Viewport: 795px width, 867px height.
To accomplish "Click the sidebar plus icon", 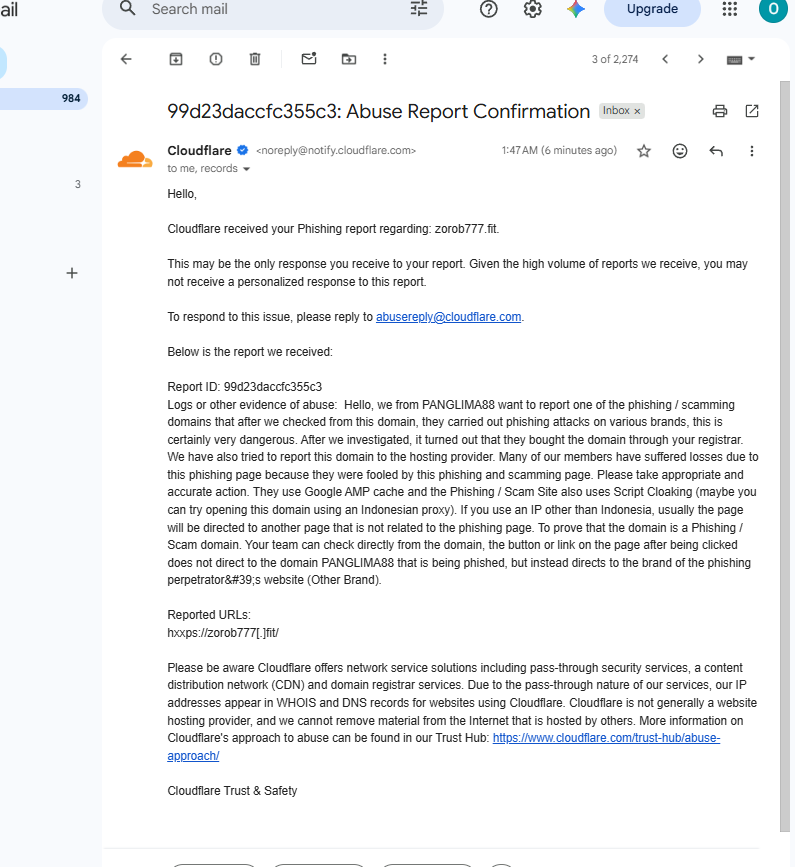I will tap(72, 273).
